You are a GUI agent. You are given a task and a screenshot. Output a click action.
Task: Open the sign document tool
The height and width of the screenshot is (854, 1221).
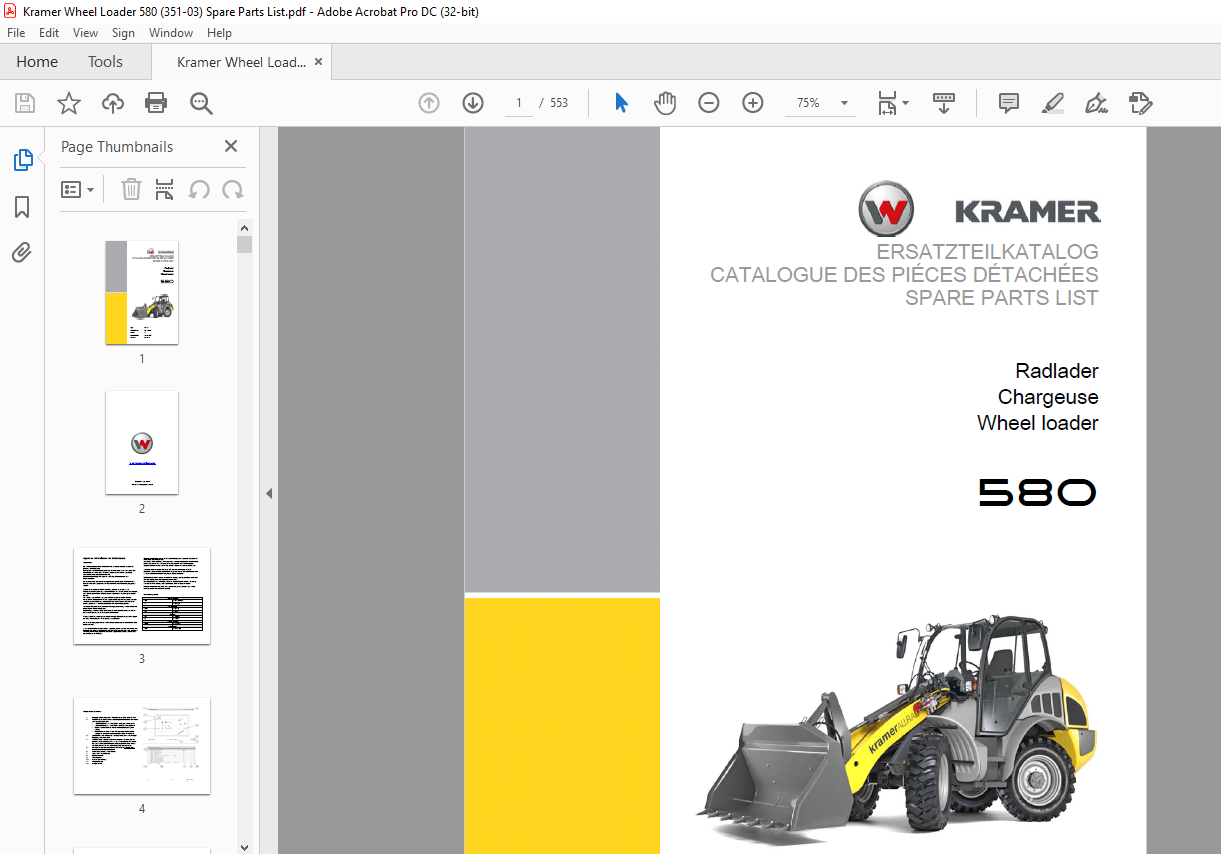coord(1097,103)
